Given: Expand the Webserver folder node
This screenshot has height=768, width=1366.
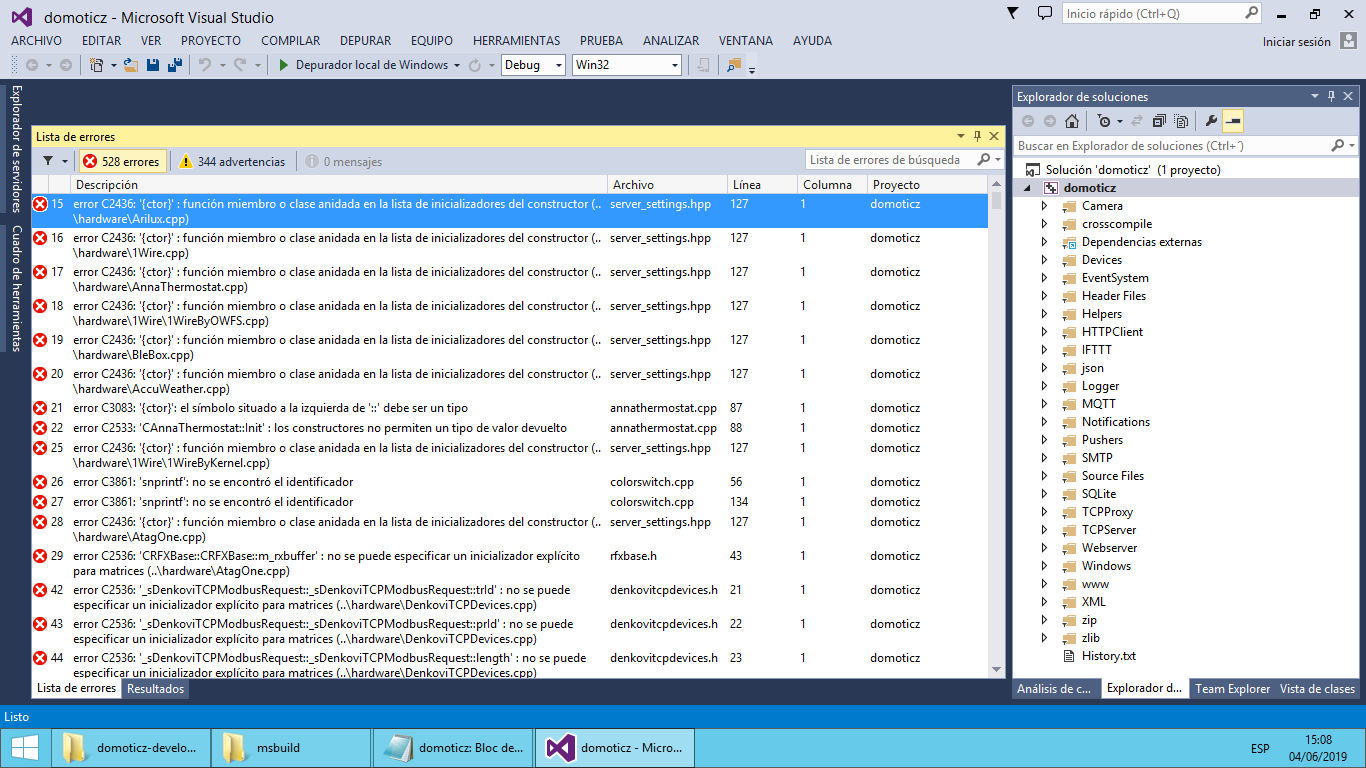Looking at the screenshot, I should [x=1045, y=548].
